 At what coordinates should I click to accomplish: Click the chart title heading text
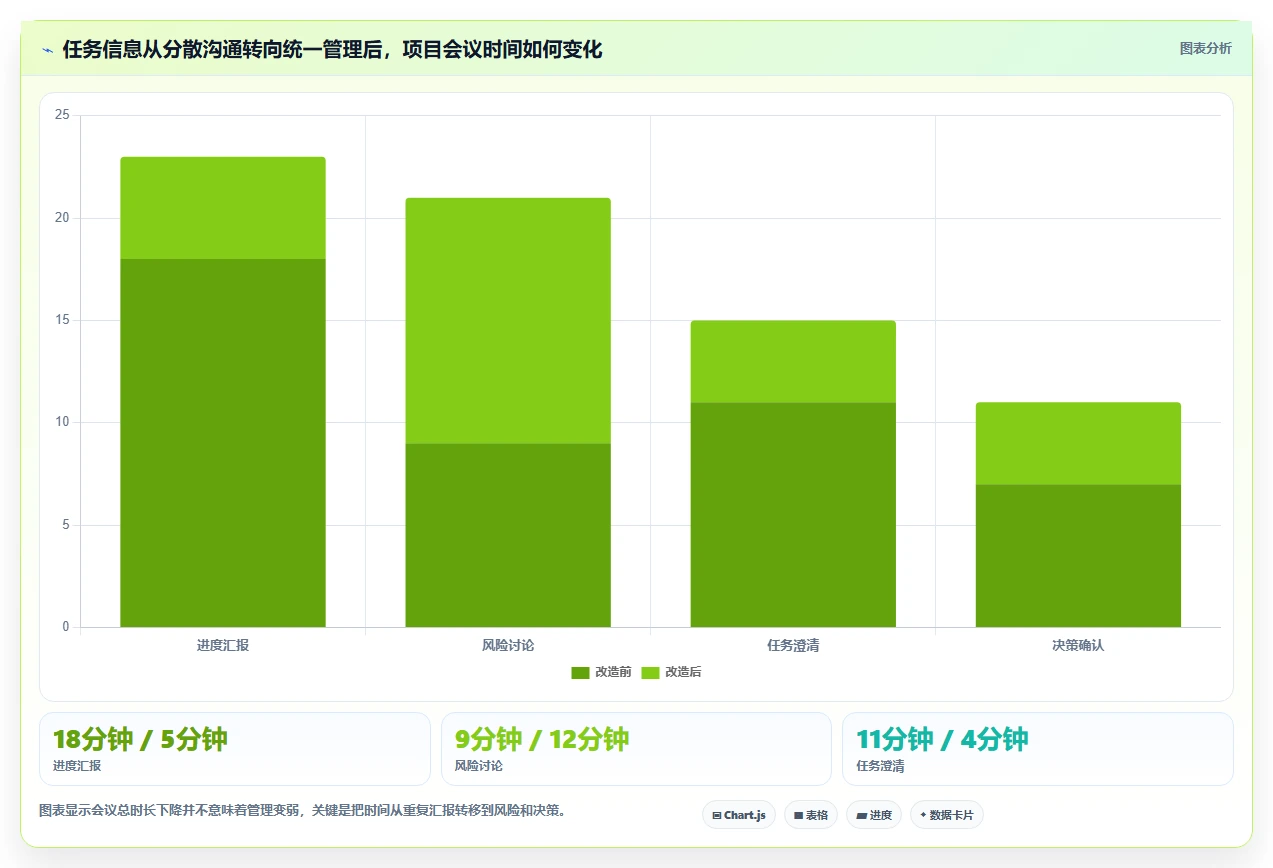(332, 50)
